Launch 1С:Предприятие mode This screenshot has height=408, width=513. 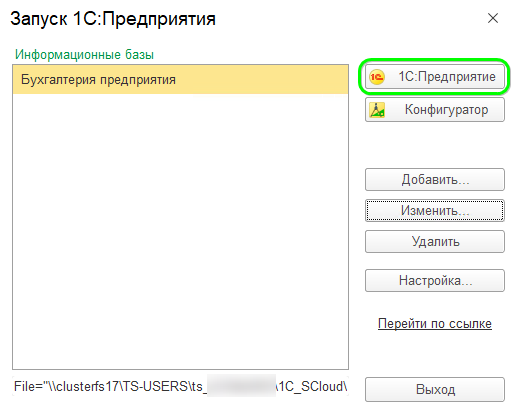point(435,77)
